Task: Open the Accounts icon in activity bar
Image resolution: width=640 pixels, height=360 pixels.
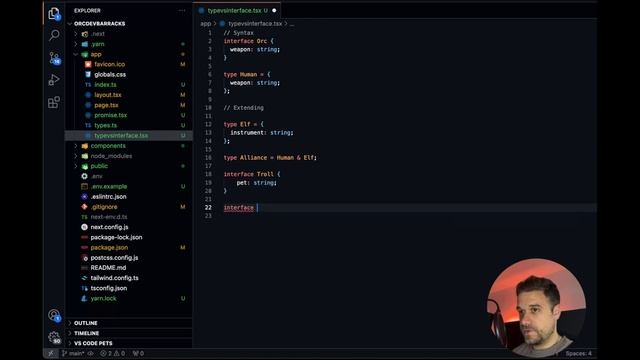Action: click(x=54, y=315)
